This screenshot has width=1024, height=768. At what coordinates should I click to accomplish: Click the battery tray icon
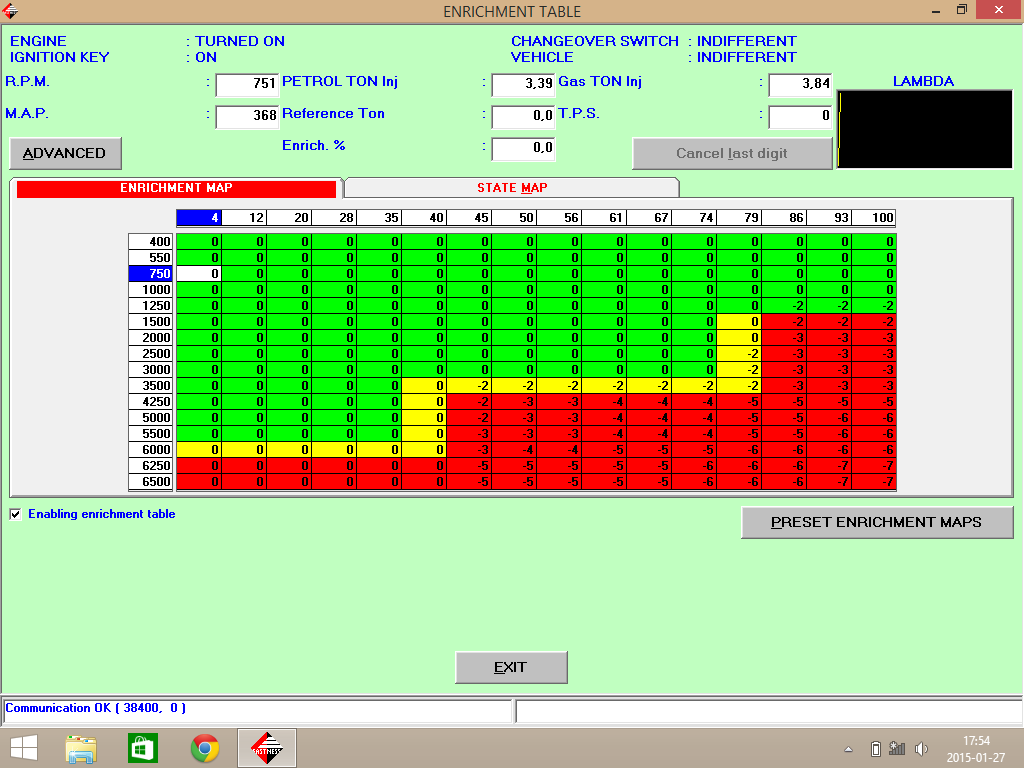[x=876, y=749]
